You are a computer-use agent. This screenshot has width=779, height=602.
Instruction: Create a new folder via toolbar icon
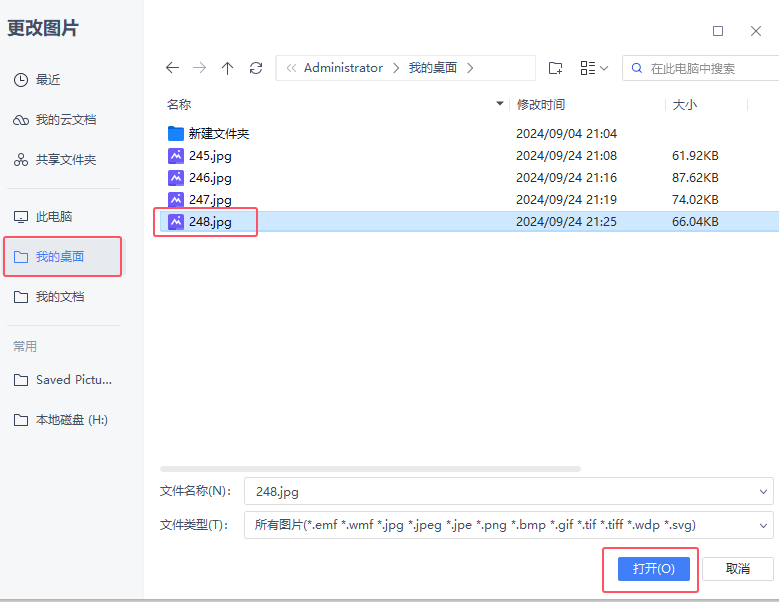point(555,68)
